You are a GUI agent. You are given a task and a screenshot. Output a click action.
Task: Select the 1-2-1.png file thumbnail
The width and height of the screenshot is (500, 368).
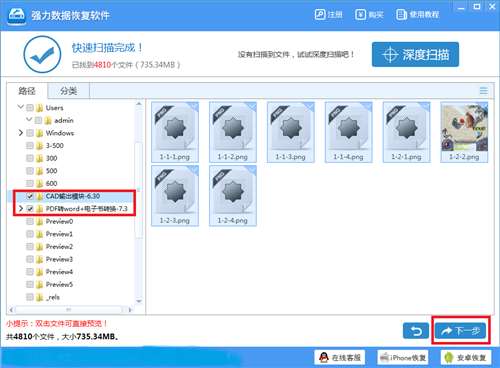[x=406, y=132]
